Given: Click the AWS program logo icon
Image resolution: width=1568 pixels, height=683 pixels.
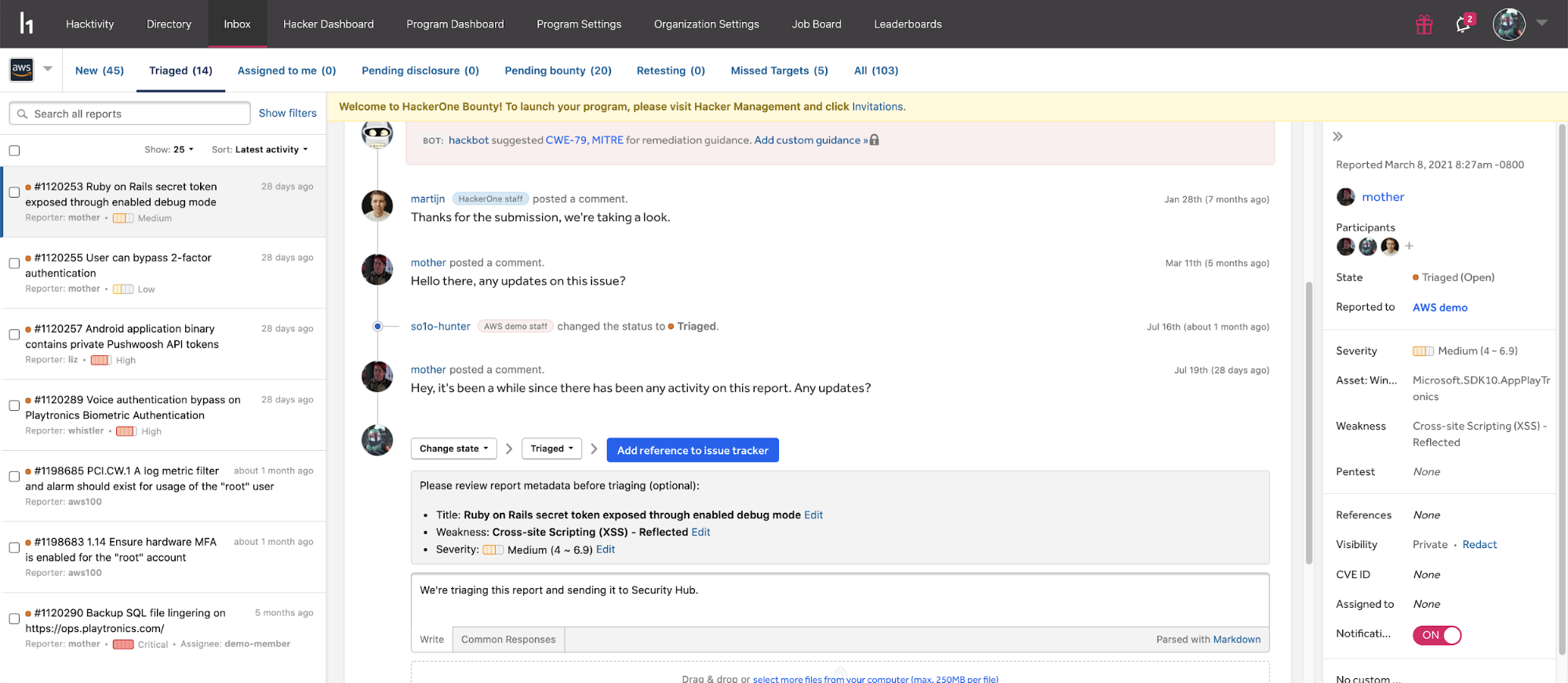Looking at the screenshot, I should coord(22,69).
